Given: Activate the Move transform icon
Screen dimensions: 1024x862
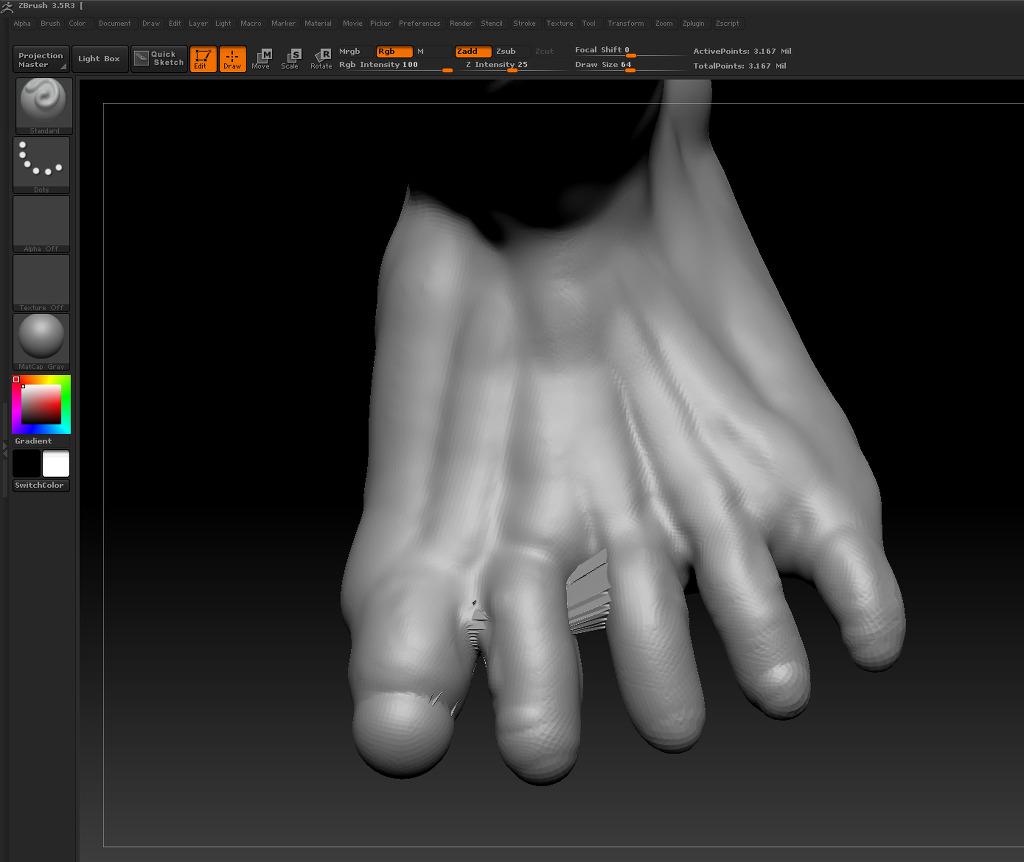Looking at the screenshot, I should click(261, 59).
